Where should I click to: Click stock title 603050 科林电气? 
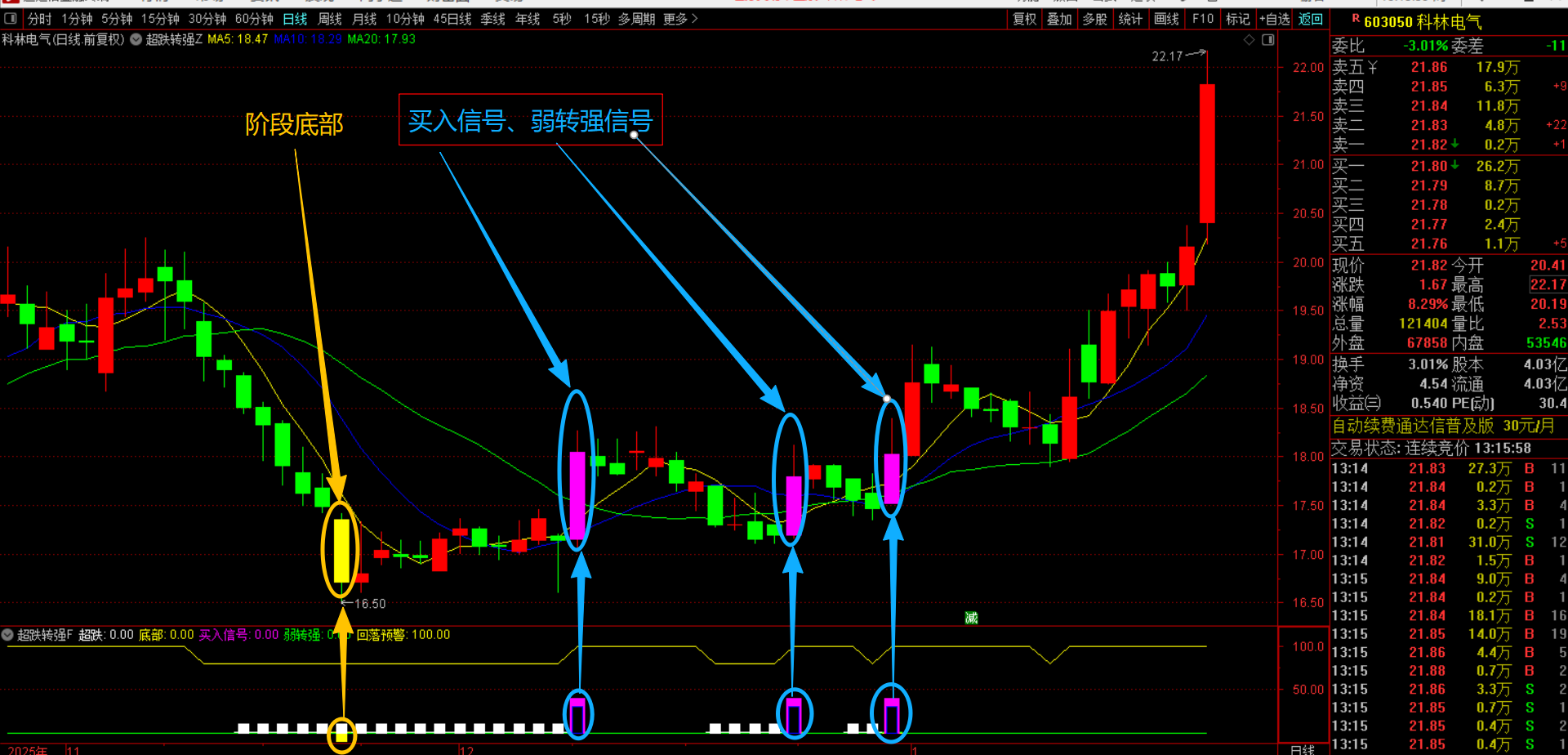click(x=1423, y=22)
